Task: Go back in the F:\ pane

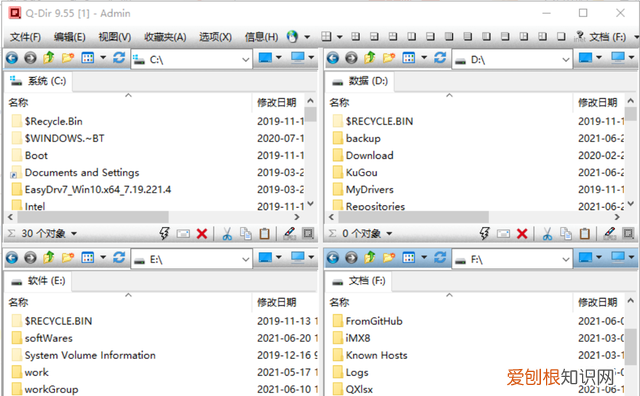Action: (333, 258)
